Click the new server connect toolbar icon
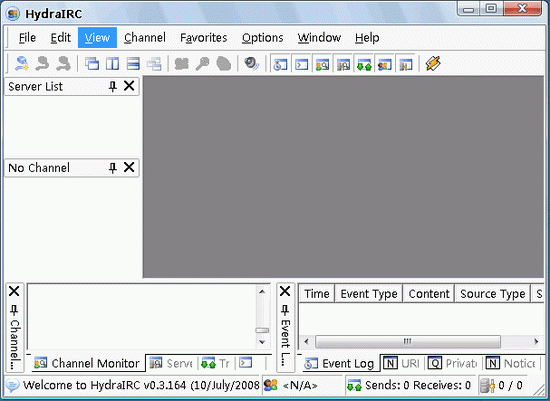This screenshot has width=550, height=401. 22,64
